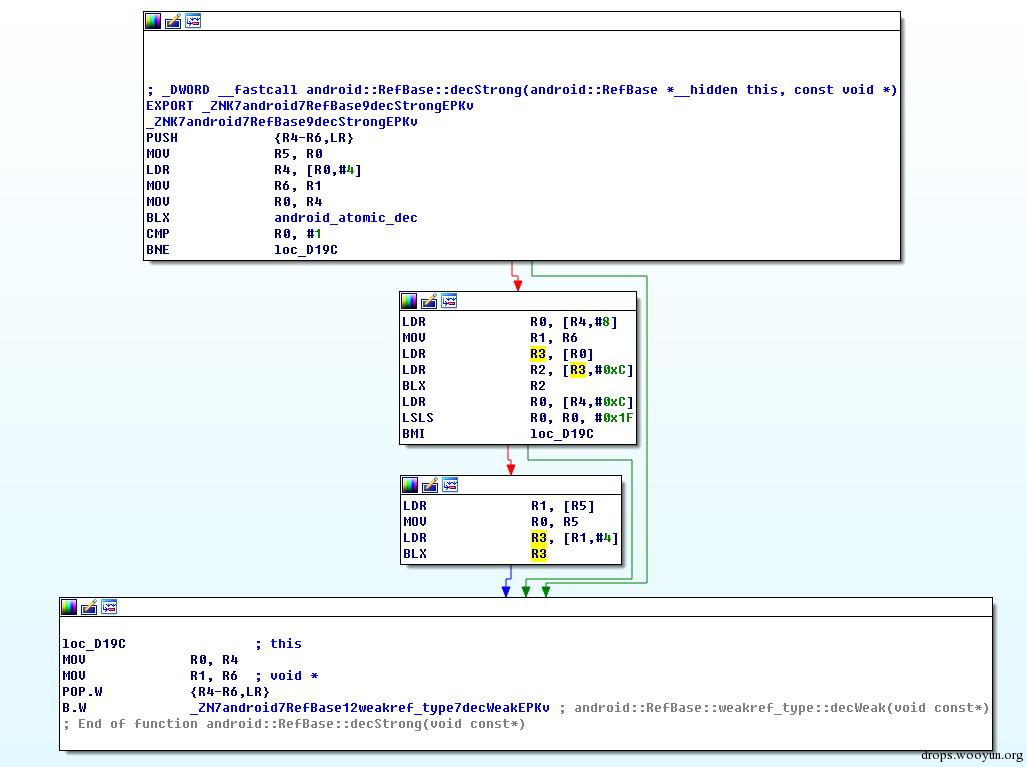Screen dimensions: 1027x767
Task: Click loc_D19C operand in BMI instruction
Action: click(x=561, y=434)
